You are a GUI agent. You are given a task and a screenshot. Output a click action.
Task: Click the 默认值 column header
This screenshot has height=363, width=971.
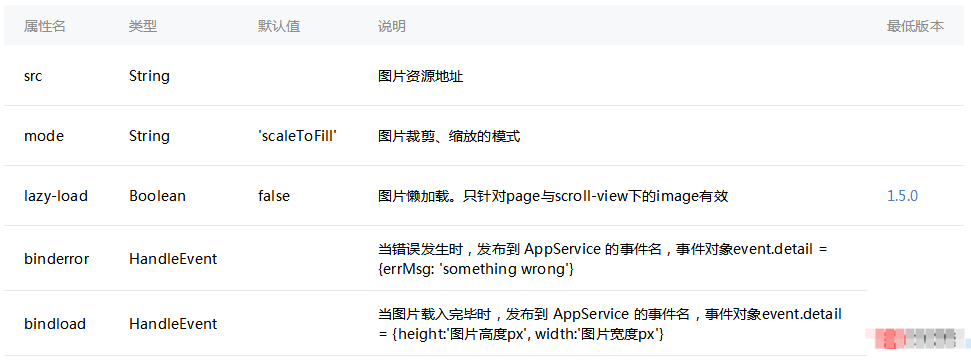279,26
